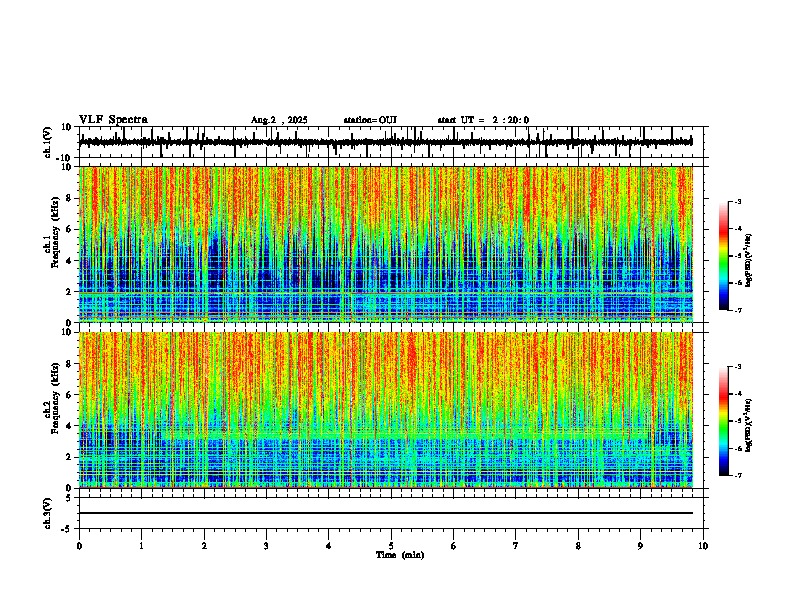Click the 'VLF Spectra' plot title
Screen dimensions: 792x612
113,120
